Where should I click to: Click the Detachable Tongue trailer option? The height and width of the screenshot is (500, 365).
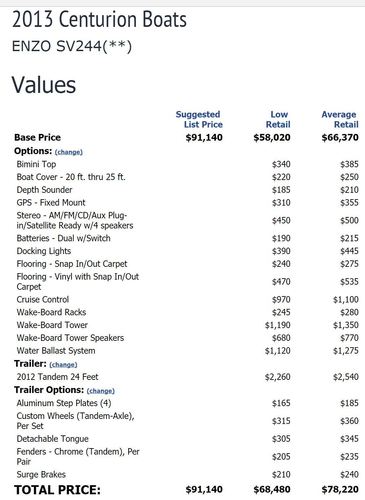tap(53, 439)
